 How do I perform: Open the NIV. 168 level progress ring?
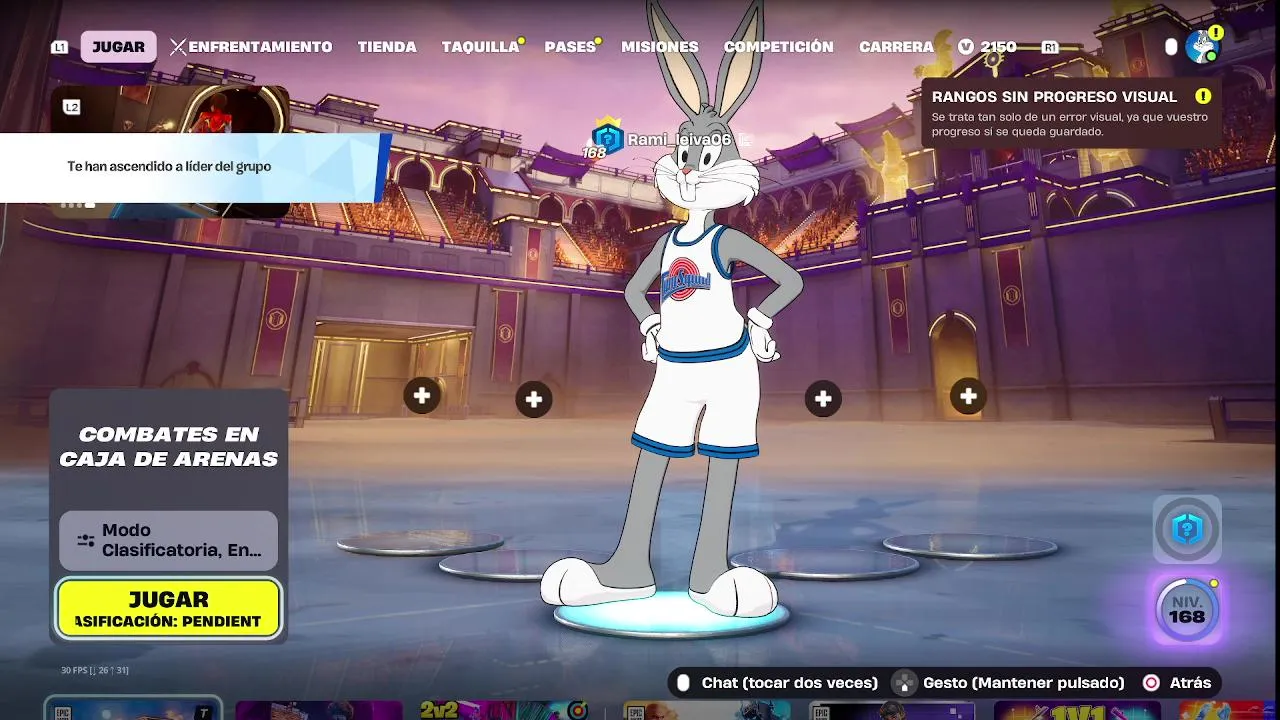pyautogui.click(x=1187, y=608)
